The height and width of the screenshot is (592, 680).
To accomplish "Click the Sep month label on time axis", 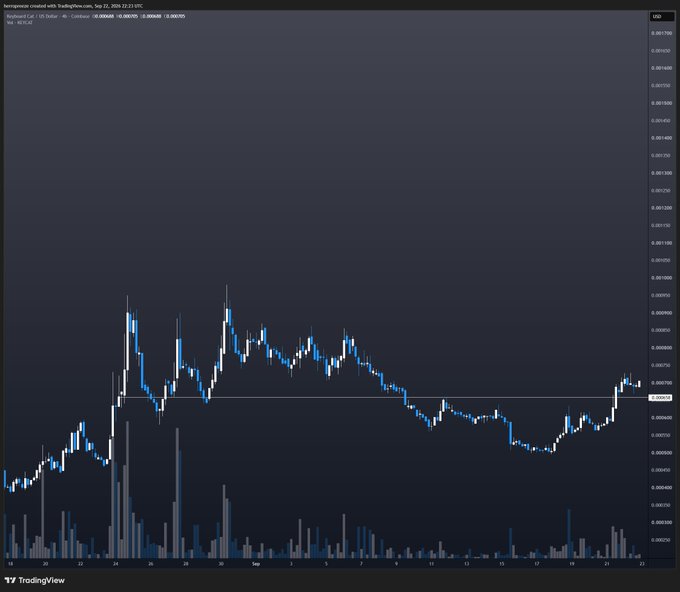I will coord(256,564).
